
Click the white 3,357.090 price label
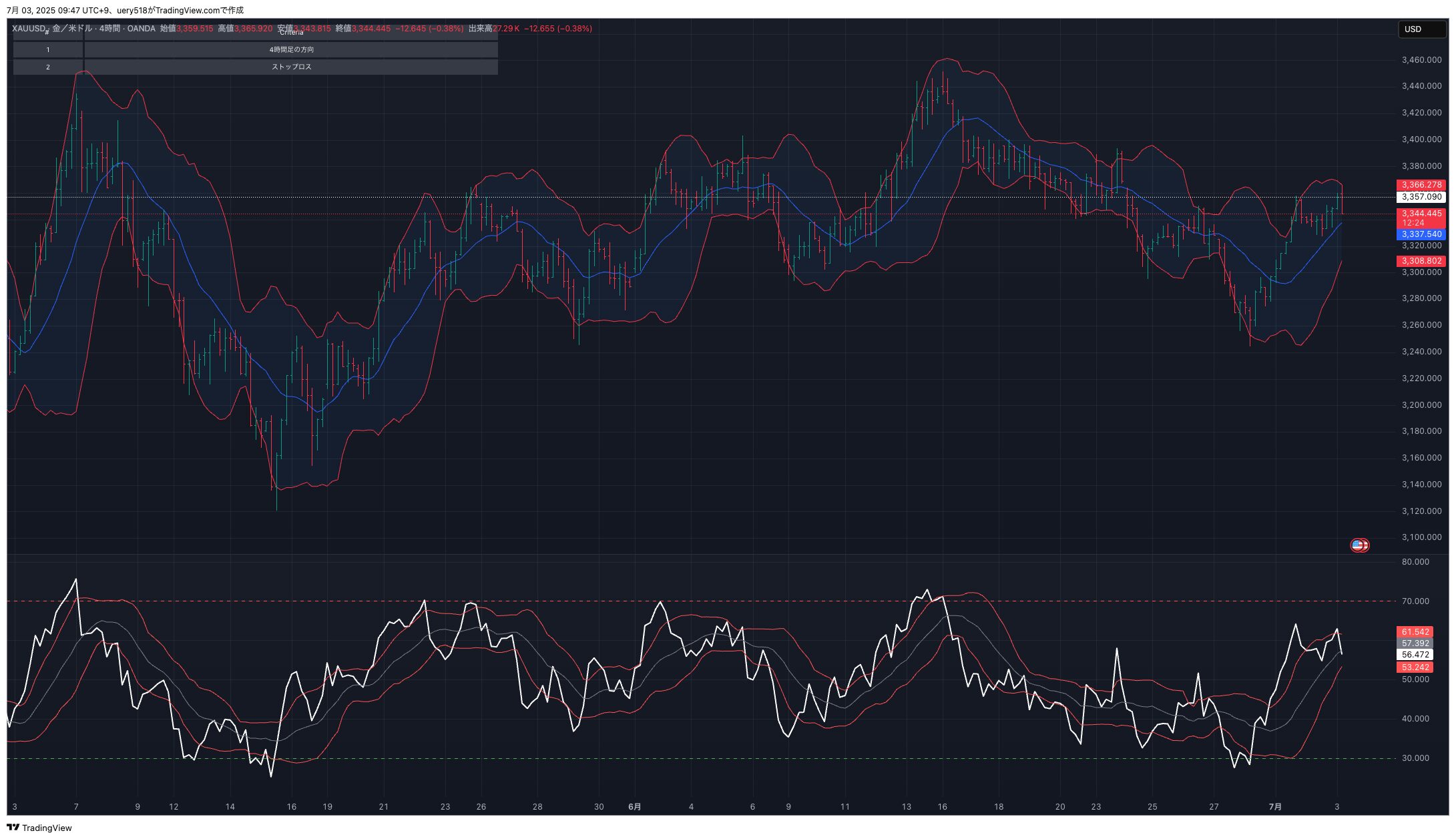pos(1421,198)
